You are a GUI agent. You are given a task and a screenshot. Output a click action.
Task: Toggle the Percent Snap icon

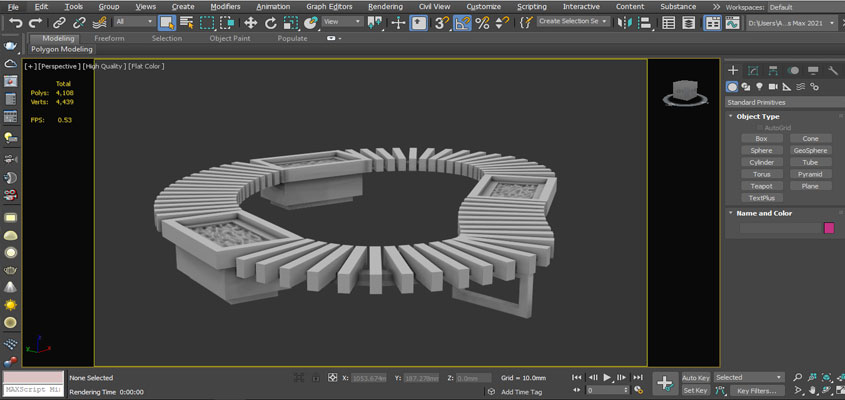482,23
